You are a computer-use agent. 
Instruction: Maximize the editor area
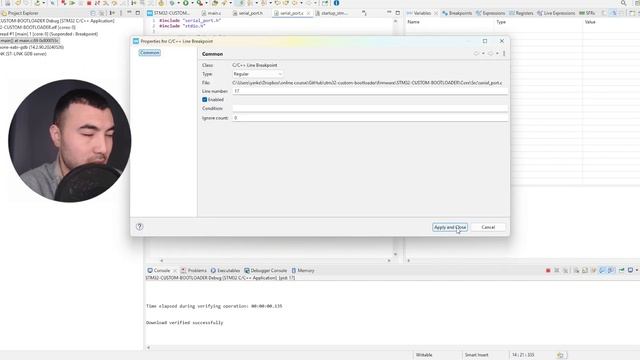pyautogui.click(x=398, y=13)
